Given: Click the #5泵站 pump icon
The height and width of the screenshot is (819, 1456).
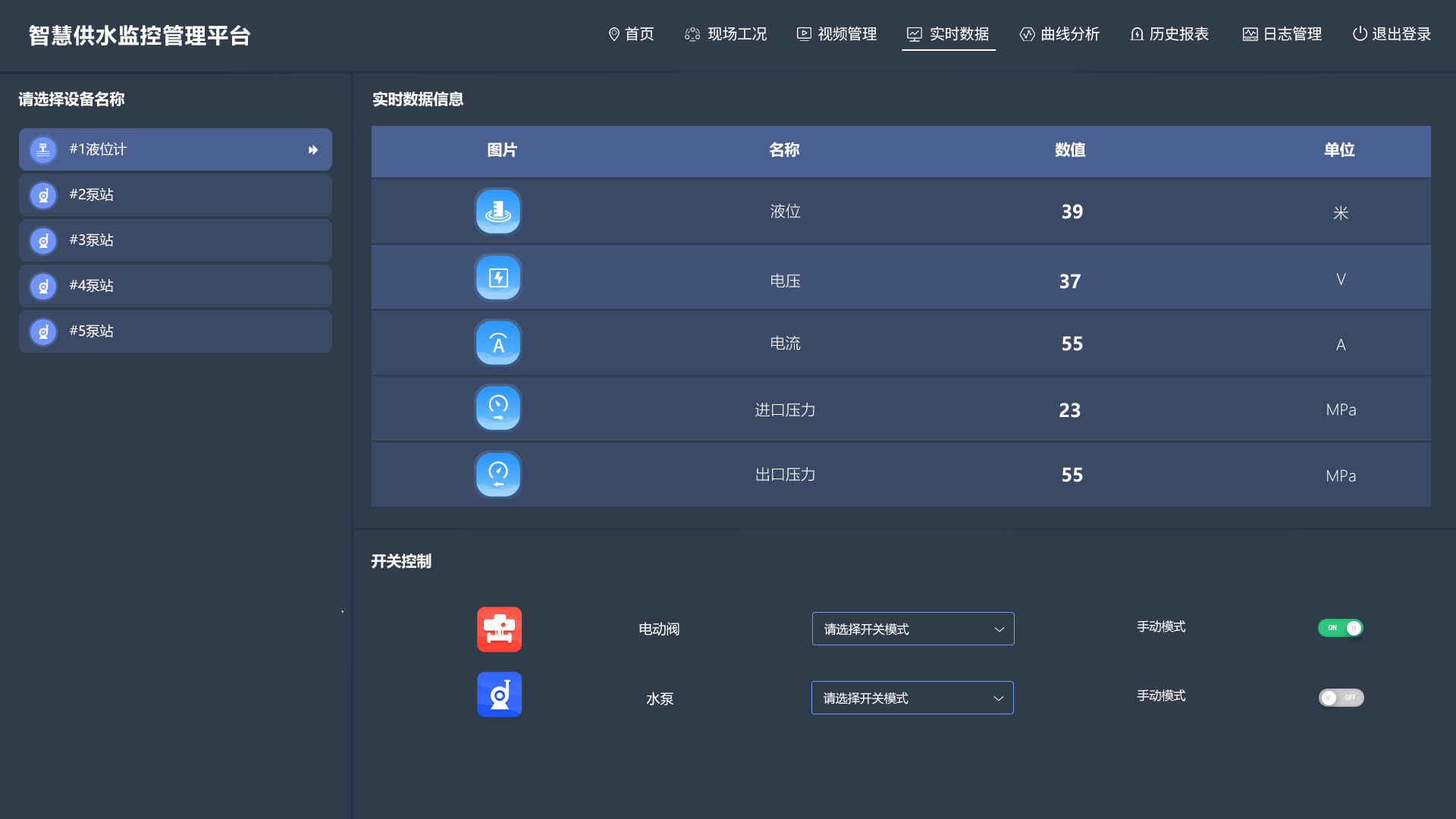Looking at the screenshot, I should [43, 331].
